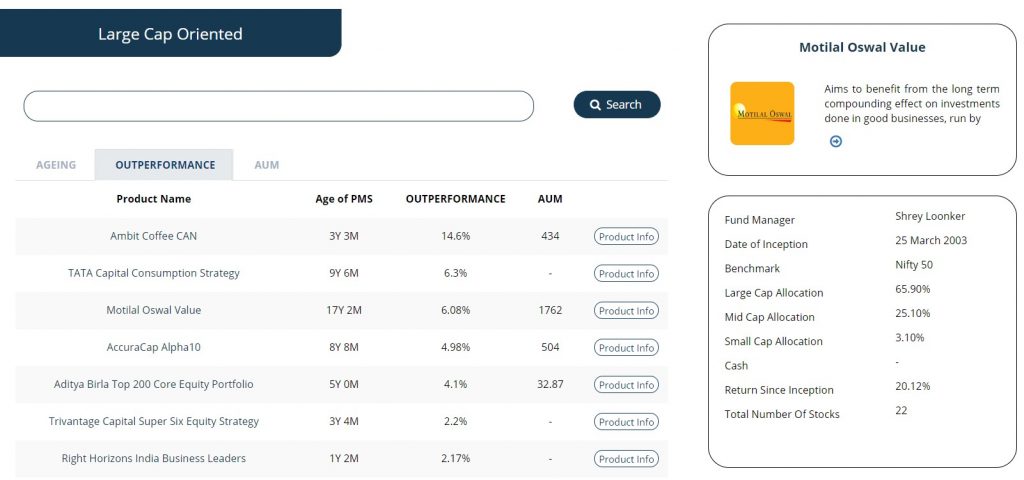
Task: Click the 5Y 0M age cell
Action: point(344,384)
